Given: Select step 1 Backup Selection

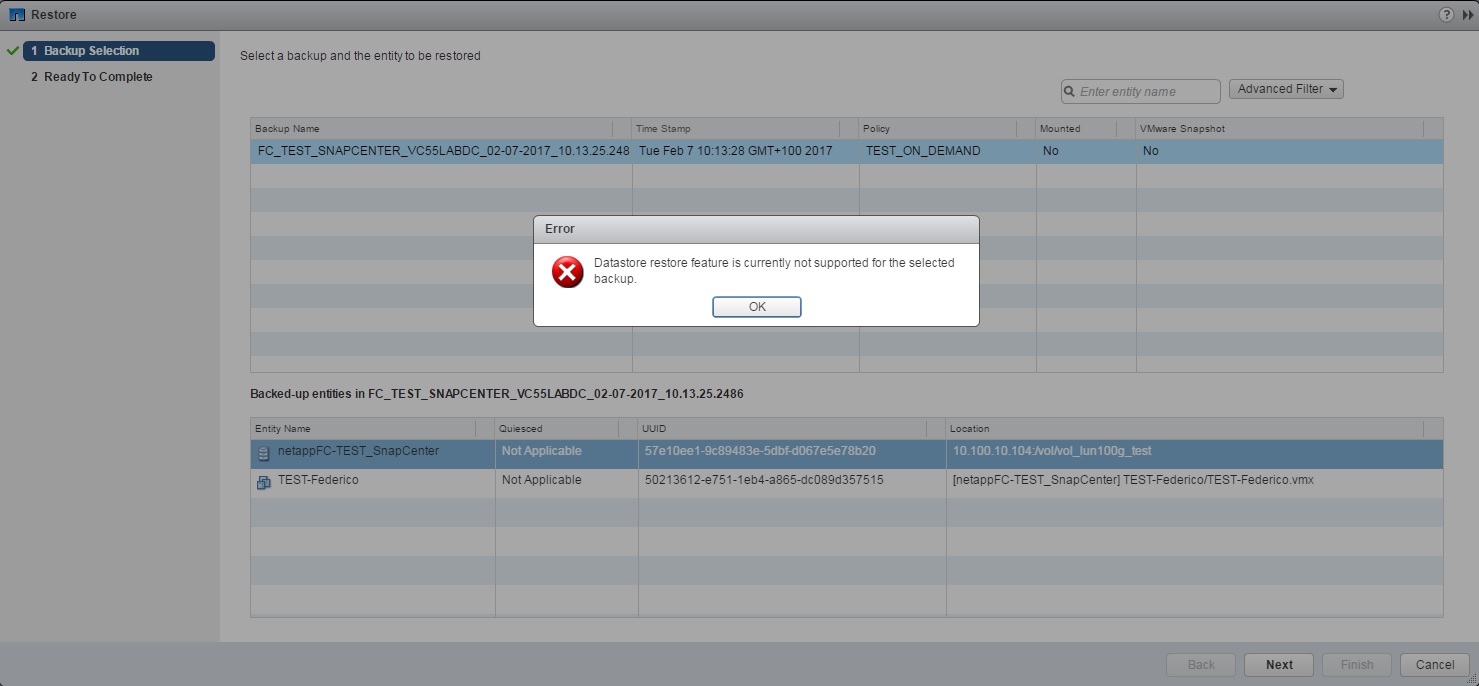Looking at the screenshot, I should point(118,51).
